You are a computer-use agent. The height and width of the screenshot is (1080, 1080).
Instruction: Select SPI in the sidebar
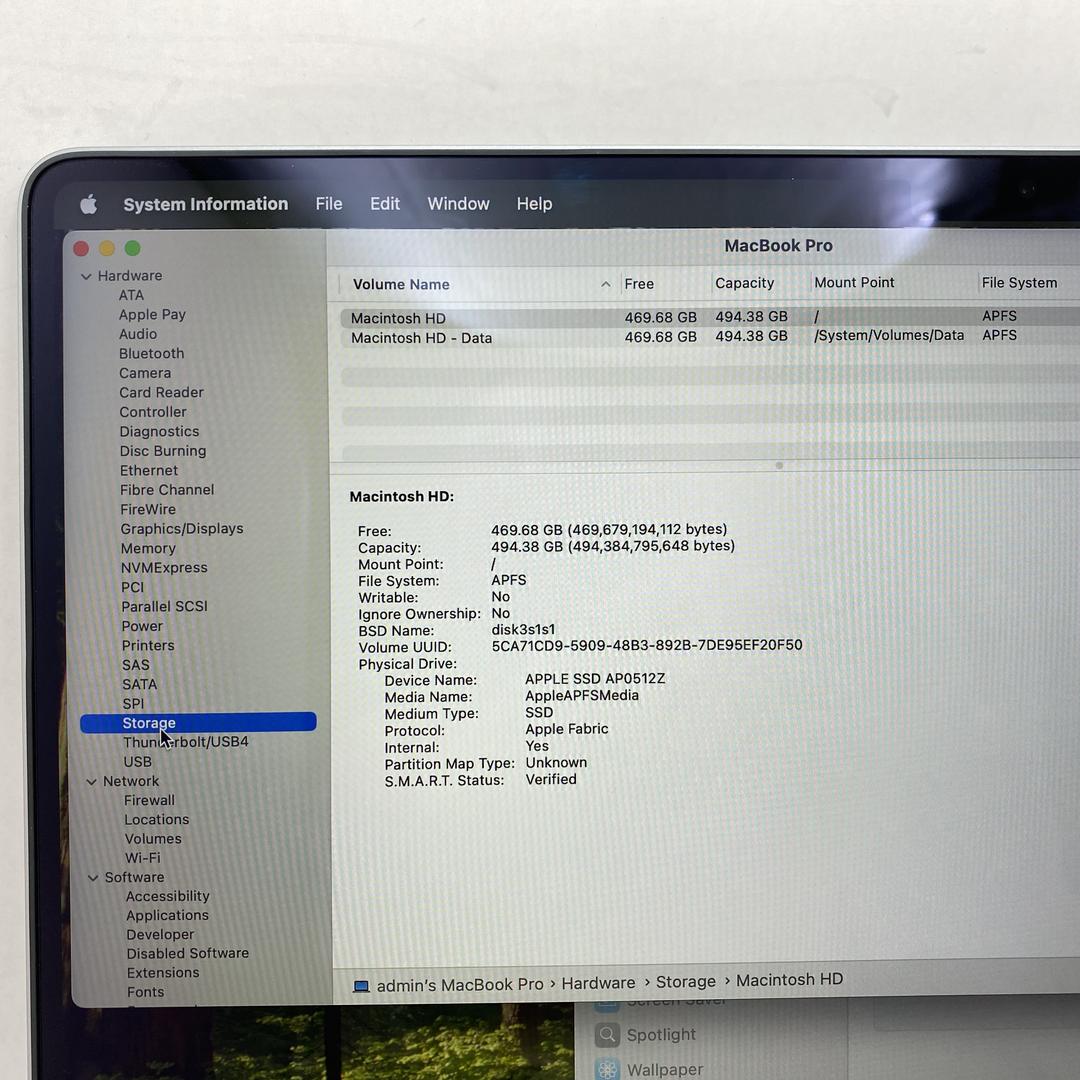pyautogui.click(x=133, y=703)
